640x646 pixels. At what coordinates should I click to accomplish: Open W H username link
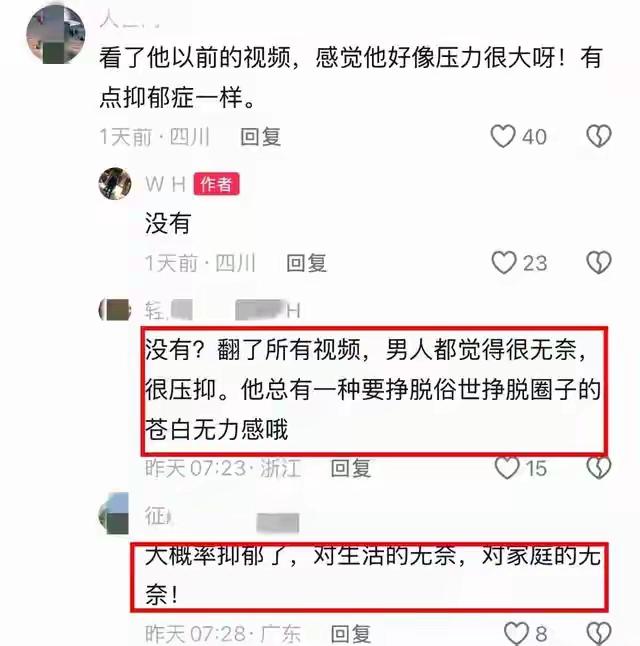point(165,184)
